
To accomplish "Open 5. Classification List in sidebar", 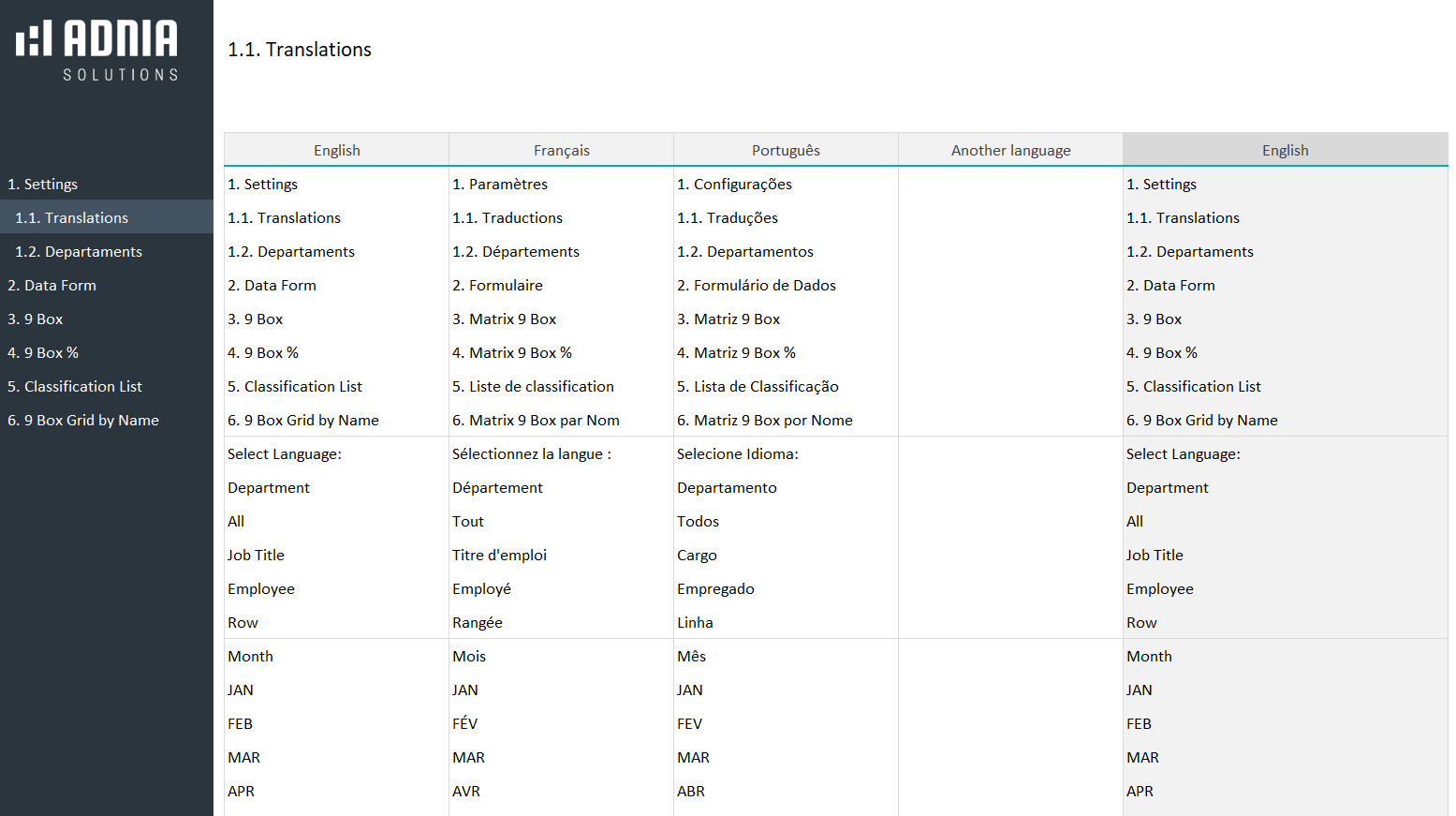I will pyautogui.click(x=75, y=387).
